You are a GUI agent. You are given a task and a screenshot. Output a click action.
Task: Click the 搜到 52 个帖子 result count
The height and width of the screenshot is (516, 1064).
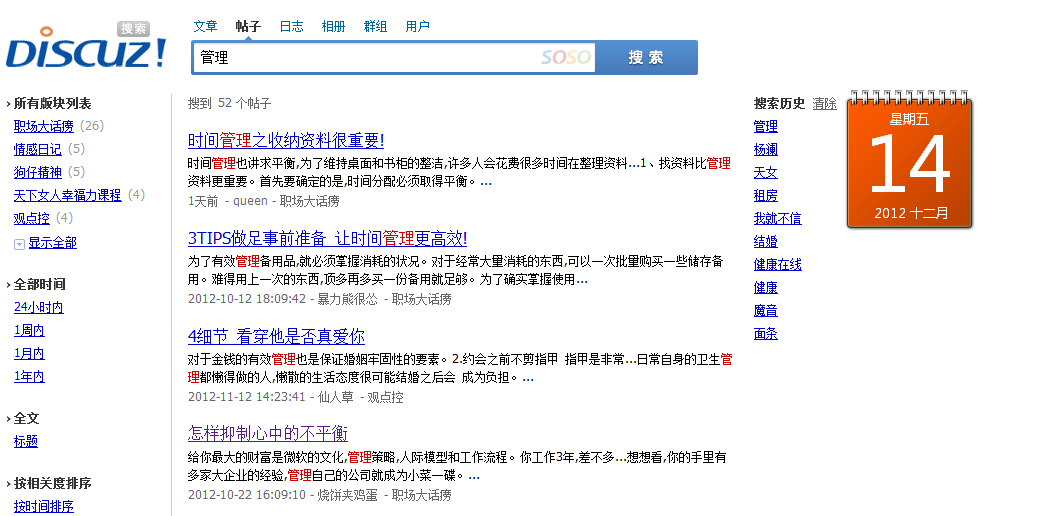click(x=229, y=103)
